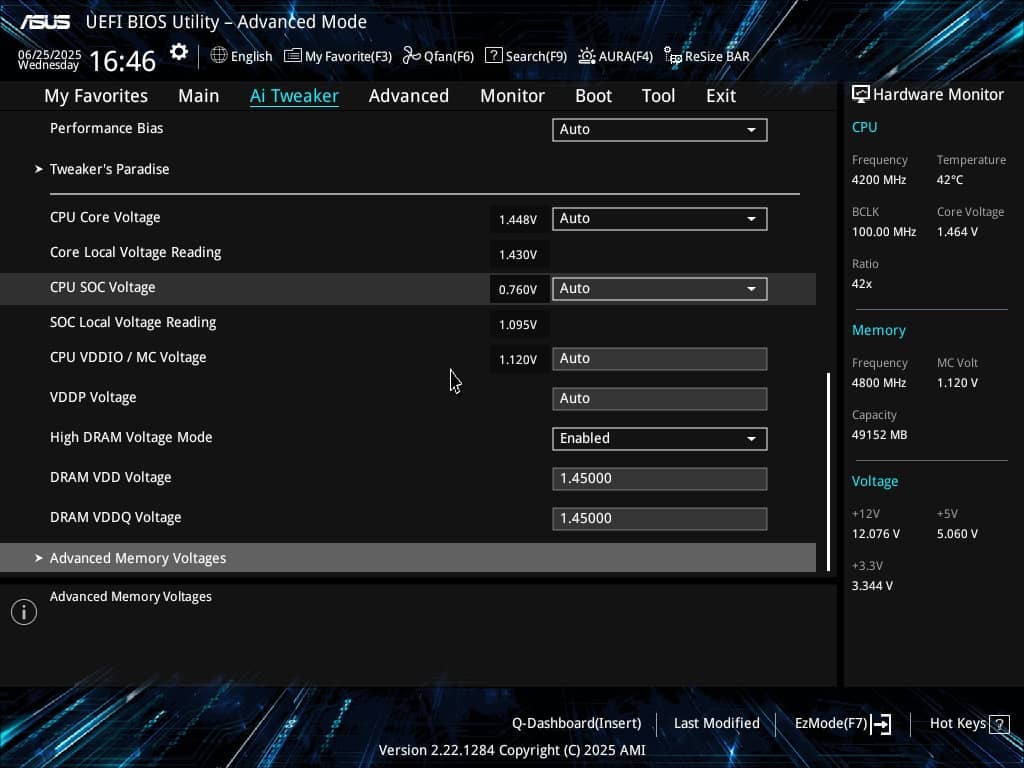Select the CPU SOC Voltage label

pyautogui.click(x=103, y=287)
